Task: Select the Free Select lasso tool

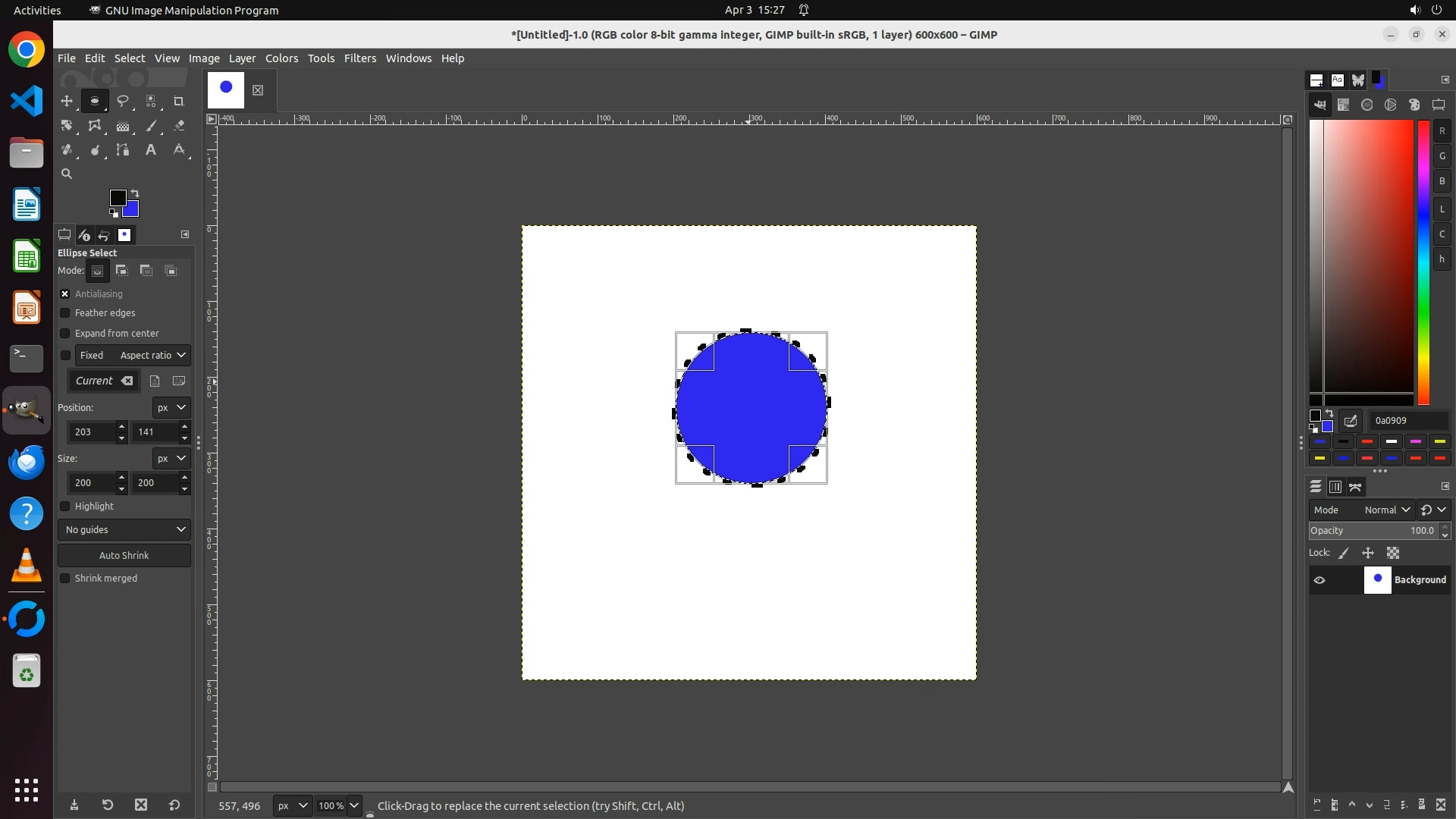Action: (122, 101)
